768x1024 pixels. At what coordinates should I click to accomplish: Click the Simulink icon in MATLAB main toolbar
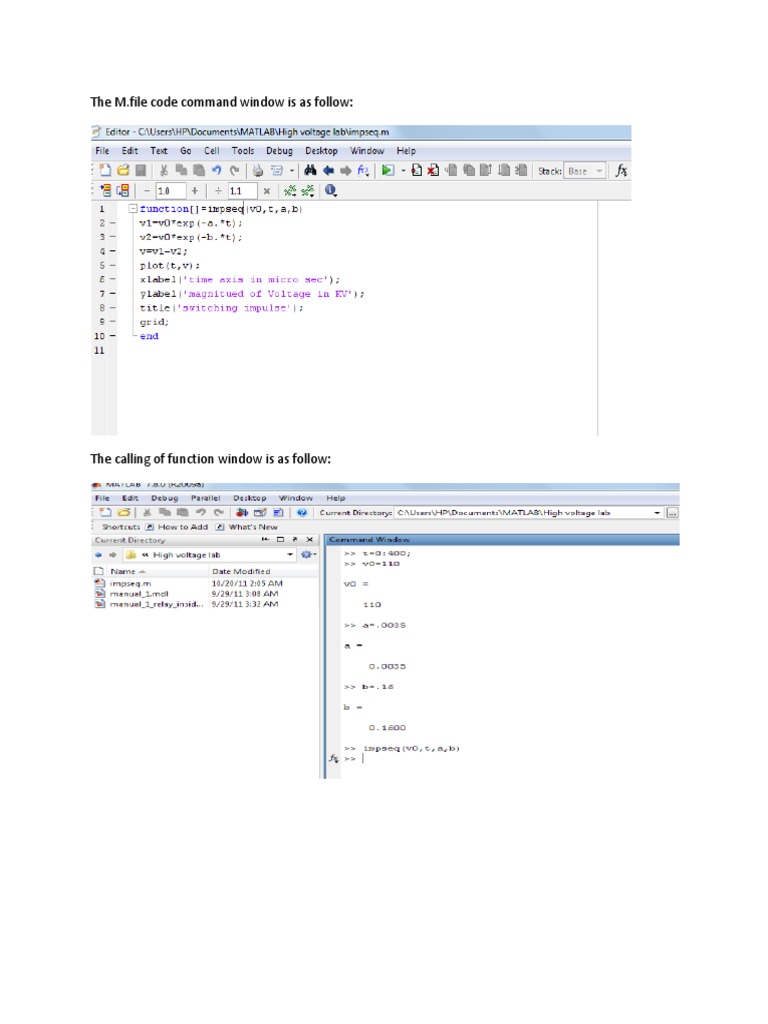(x=242, y=513)
